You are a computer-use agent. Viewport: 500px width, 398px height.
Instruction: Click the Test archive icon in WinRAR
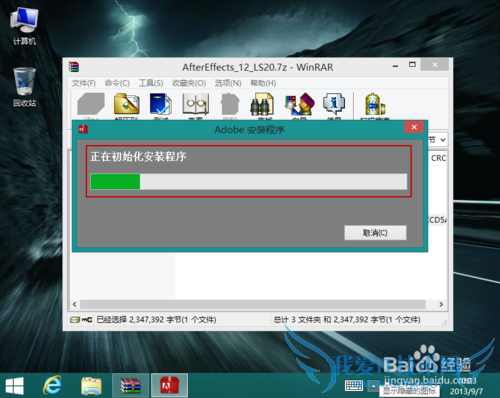pyautogui.click(x=161, y=104)
